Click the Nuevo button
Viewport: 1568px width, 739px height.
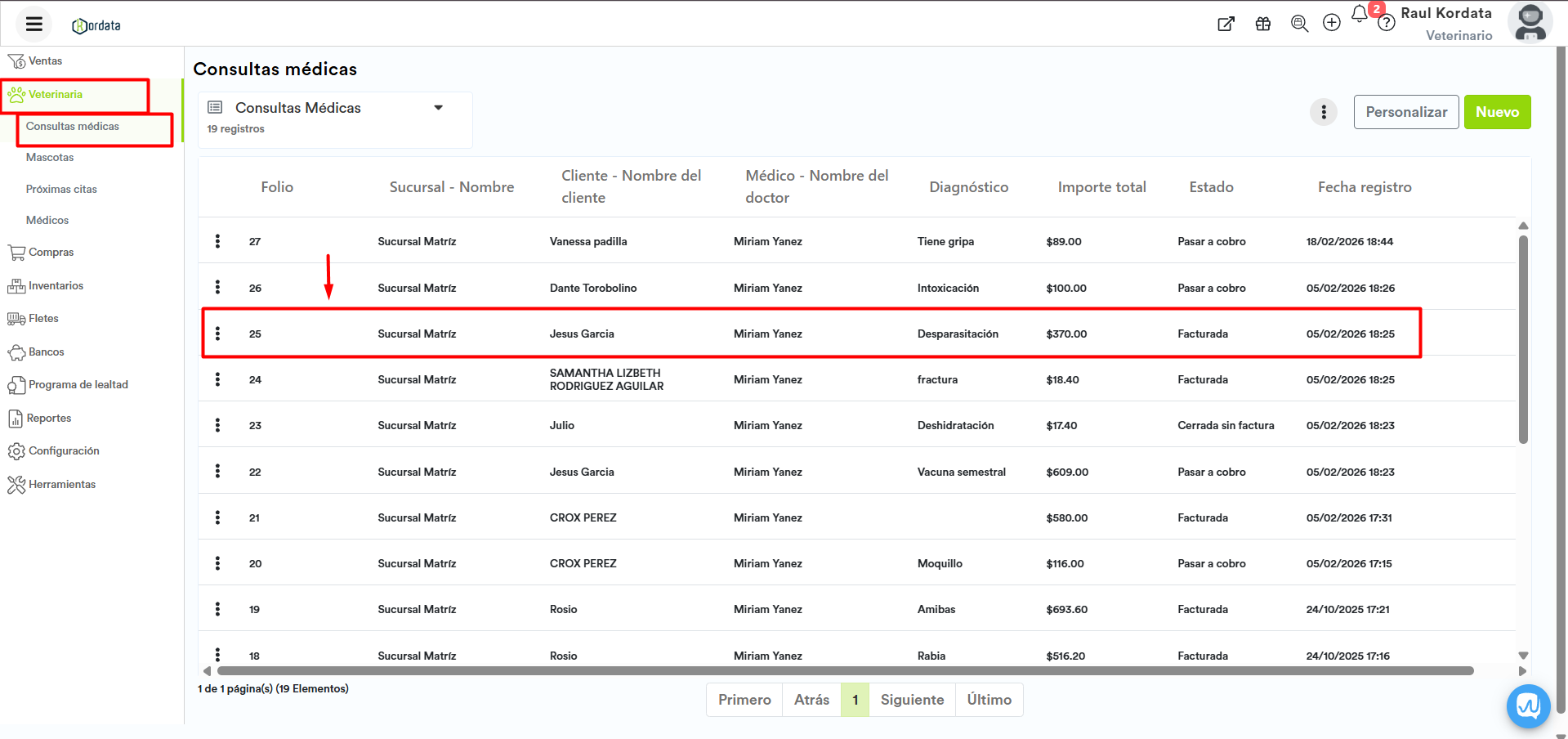click(x=1497, y=112)
